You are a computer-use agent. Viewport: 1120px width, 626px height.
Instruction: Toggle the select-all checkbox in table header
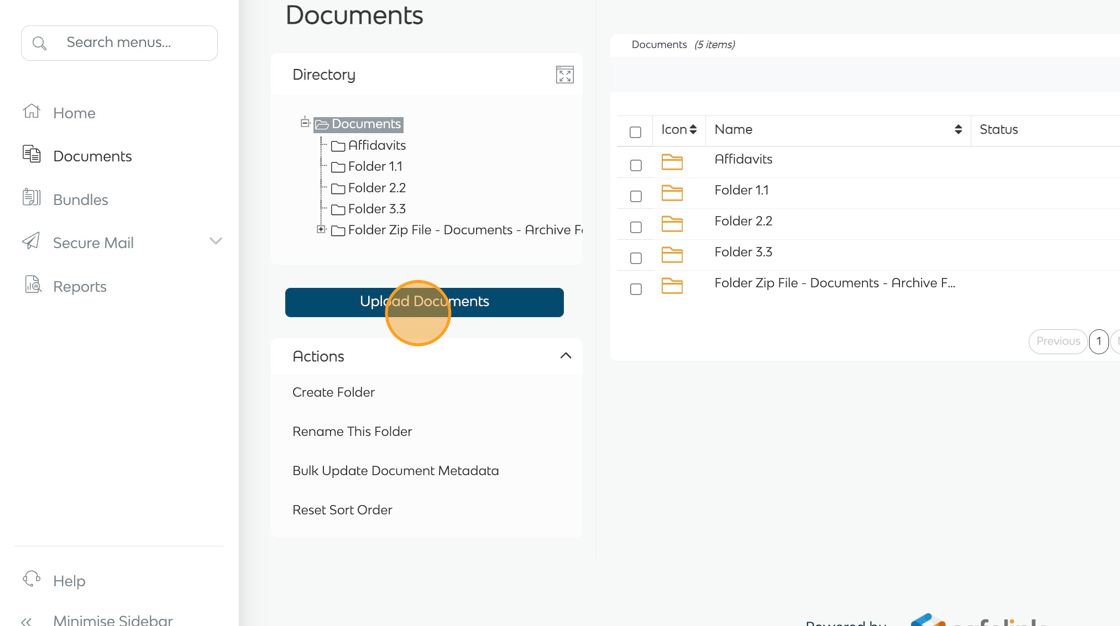pos(635,132)
